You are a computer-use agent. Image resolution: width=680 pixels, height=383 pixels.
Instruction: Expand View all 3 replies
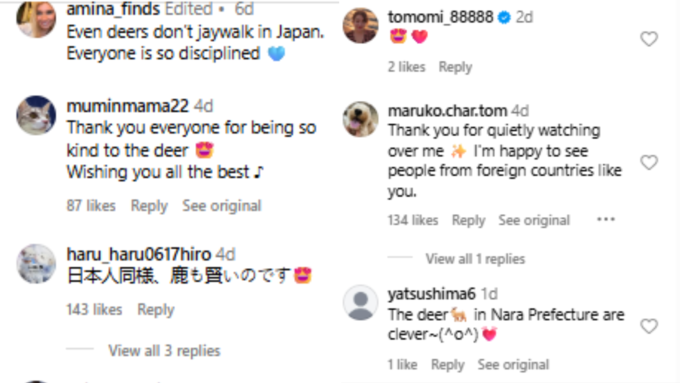pos(164,350)
